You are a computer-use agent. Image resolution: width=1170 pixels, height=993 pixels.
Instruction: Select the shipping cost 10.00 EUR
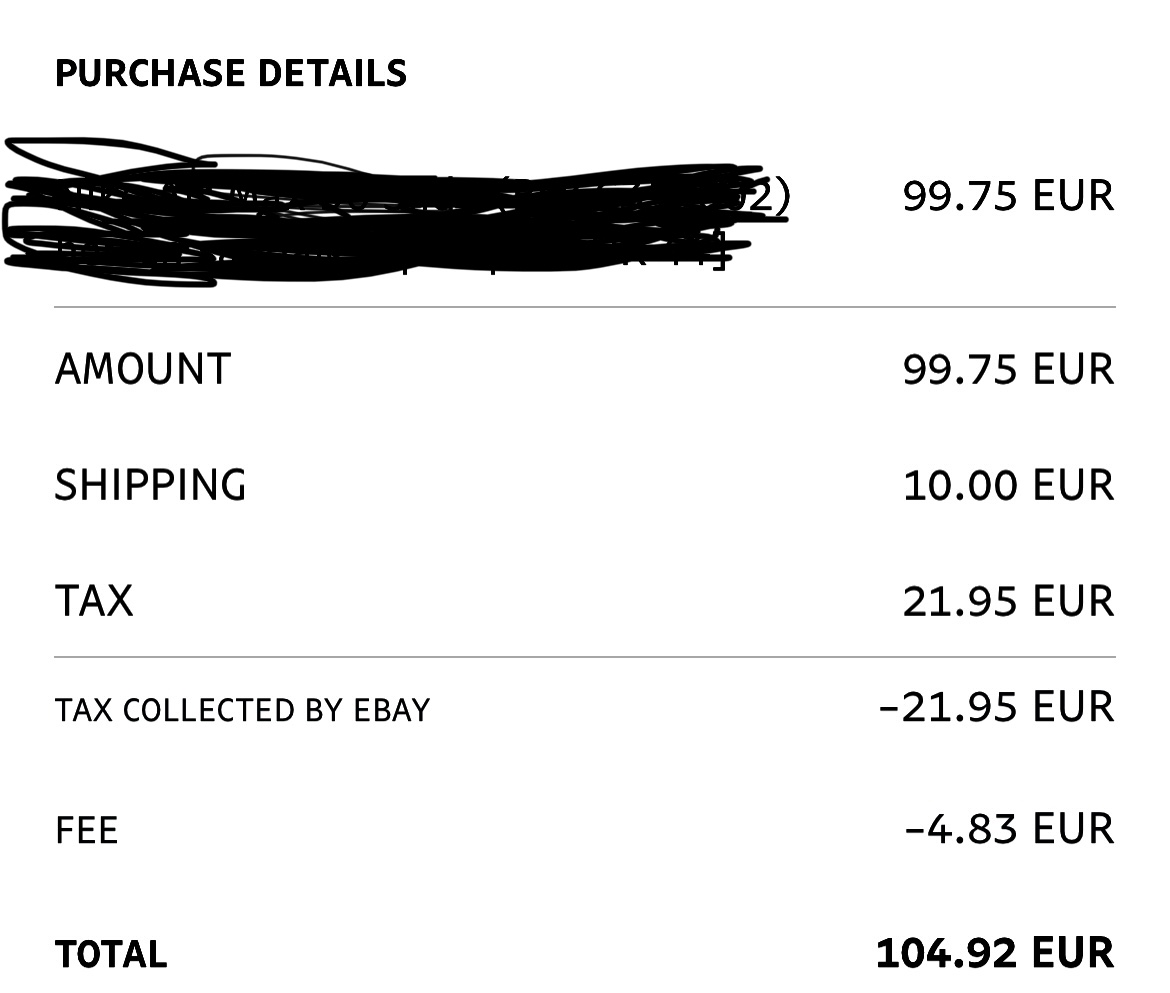pyautogui.click(x=1008, y=486)
